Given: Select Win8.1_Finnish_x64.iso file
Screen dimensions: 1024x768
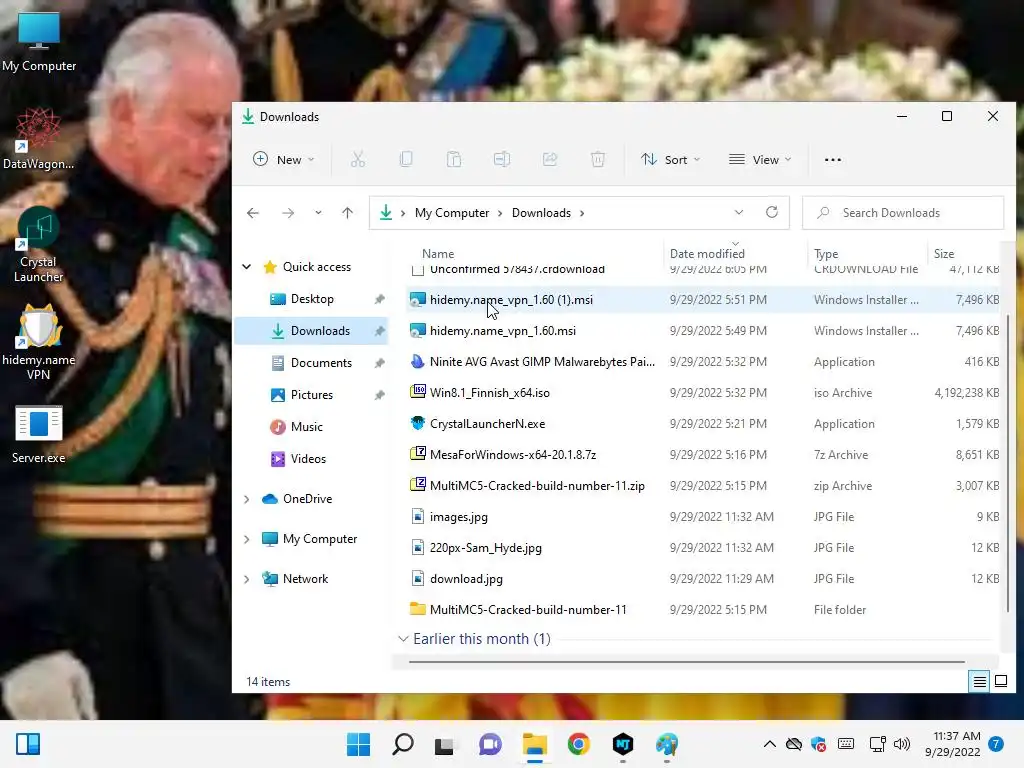Looking at the screenshot, I should pyautogui.click(x=702, y=392).
